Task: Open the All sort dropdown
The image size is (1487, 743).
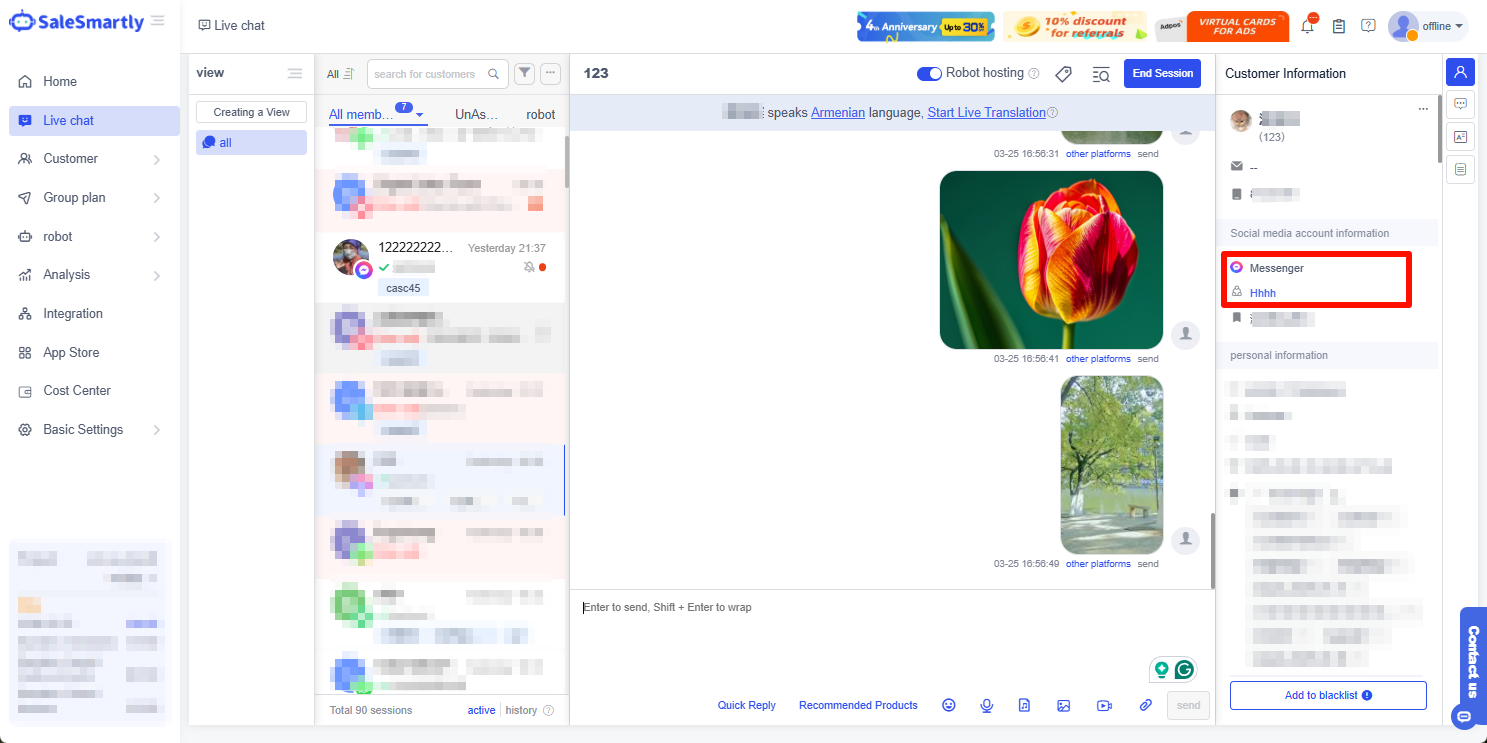Action: [x=341, y=74]
